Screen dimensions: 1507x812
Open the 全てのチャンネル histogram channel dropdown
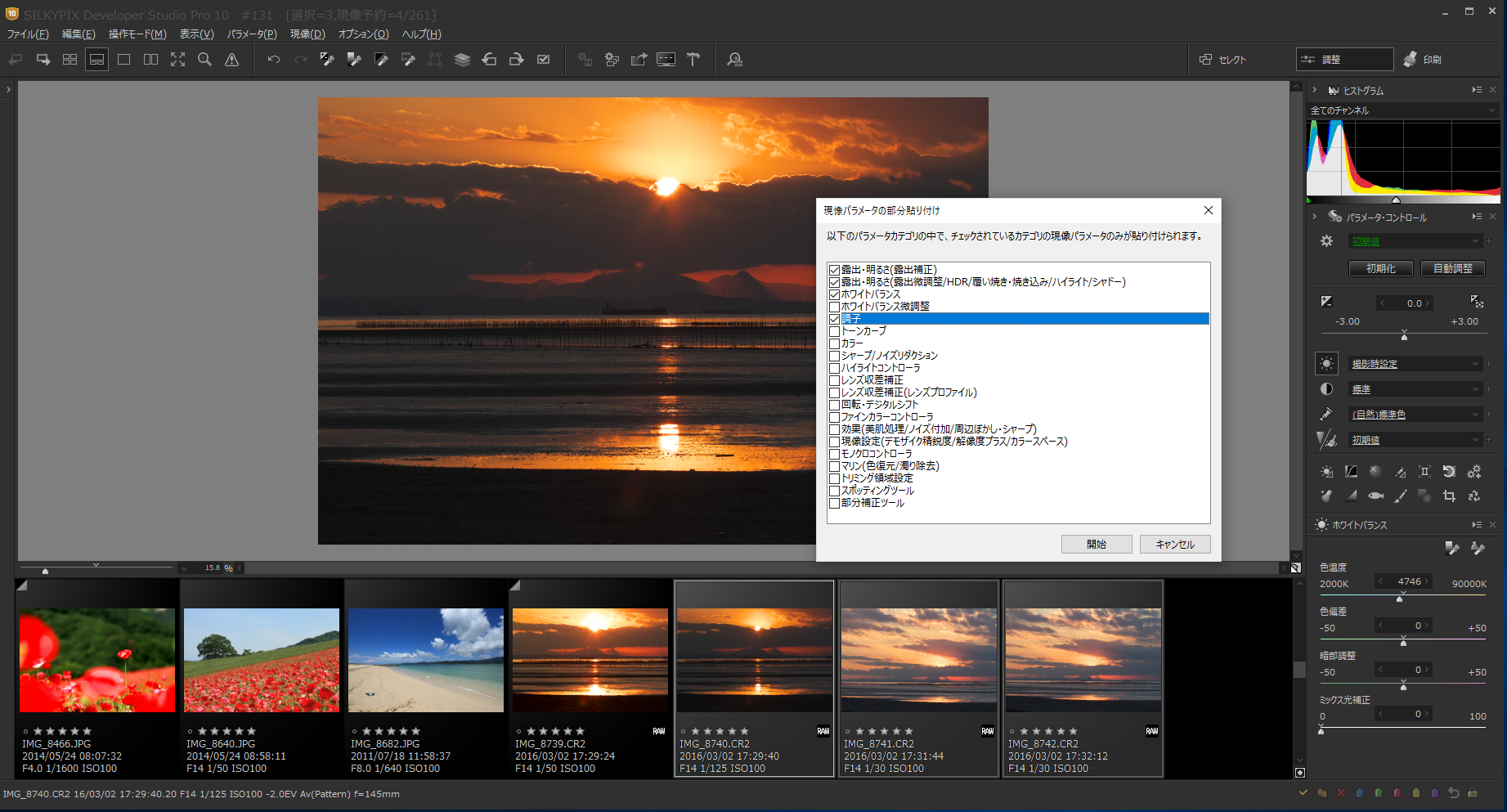1403,110
